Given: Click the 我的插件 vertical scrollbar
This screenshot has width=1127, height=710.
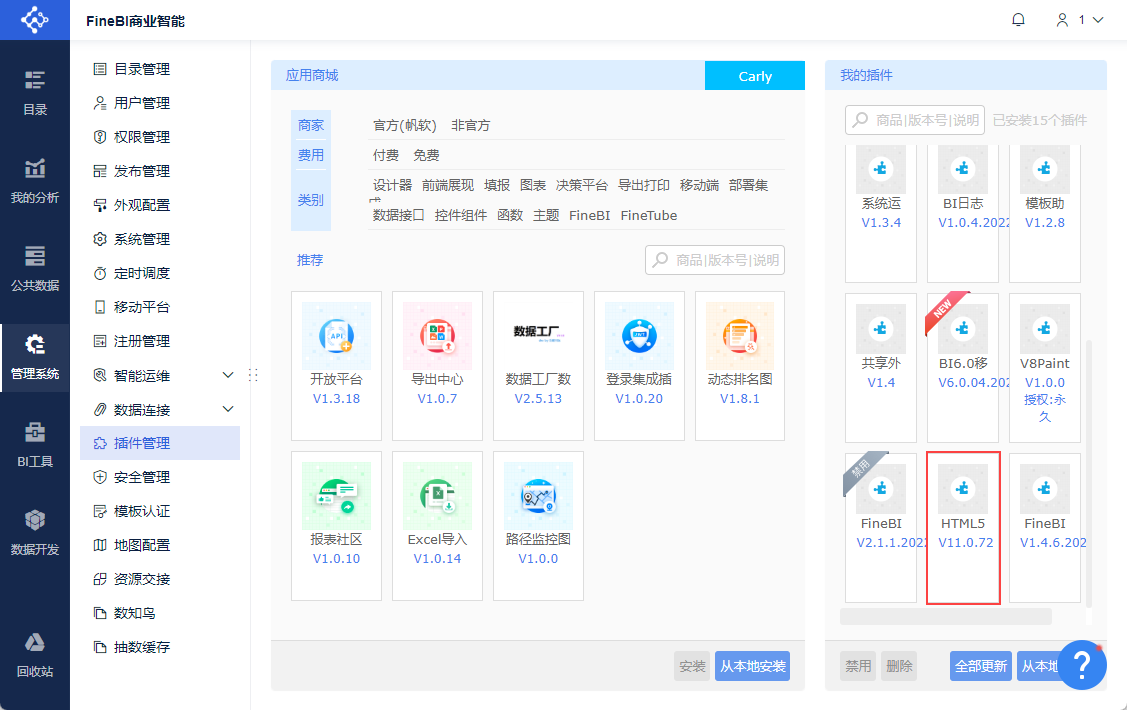Looking at the screenshot, I should (1089, 474).
